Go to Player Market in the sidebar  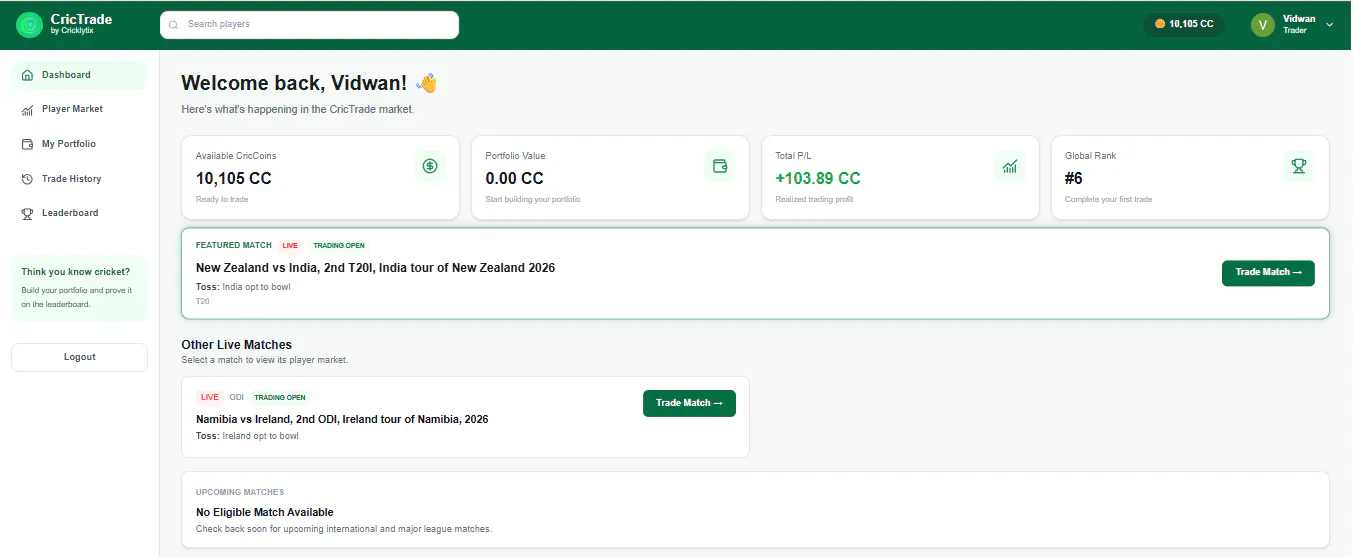pos(79,109)
